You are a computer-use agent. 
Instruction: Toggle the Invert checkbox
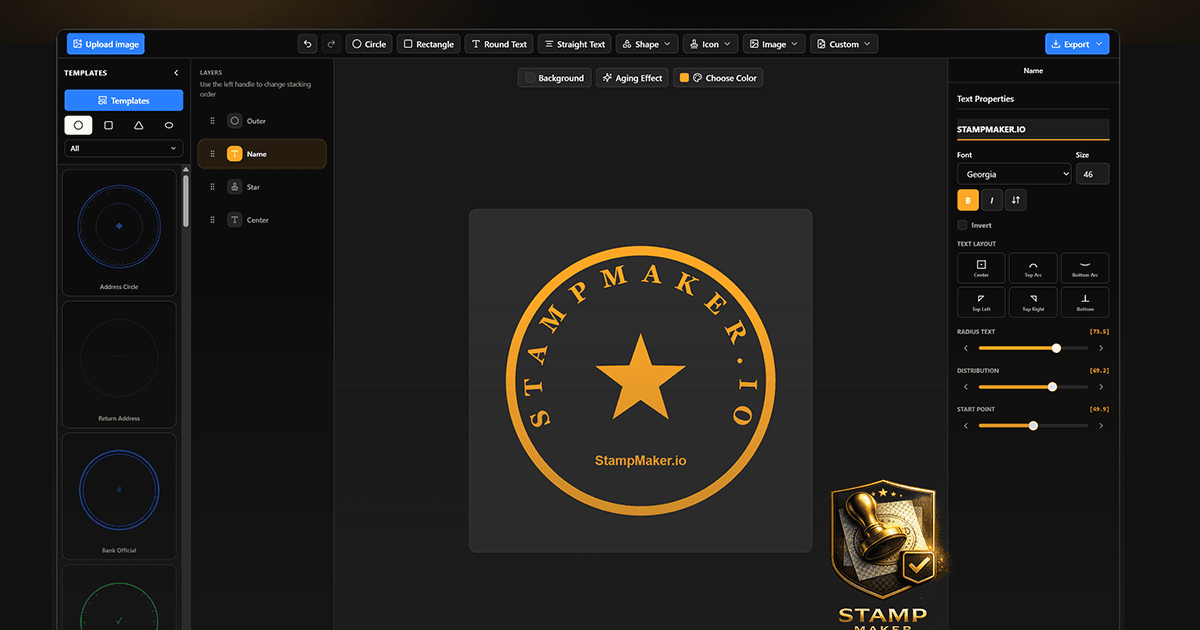click(961, 224)
